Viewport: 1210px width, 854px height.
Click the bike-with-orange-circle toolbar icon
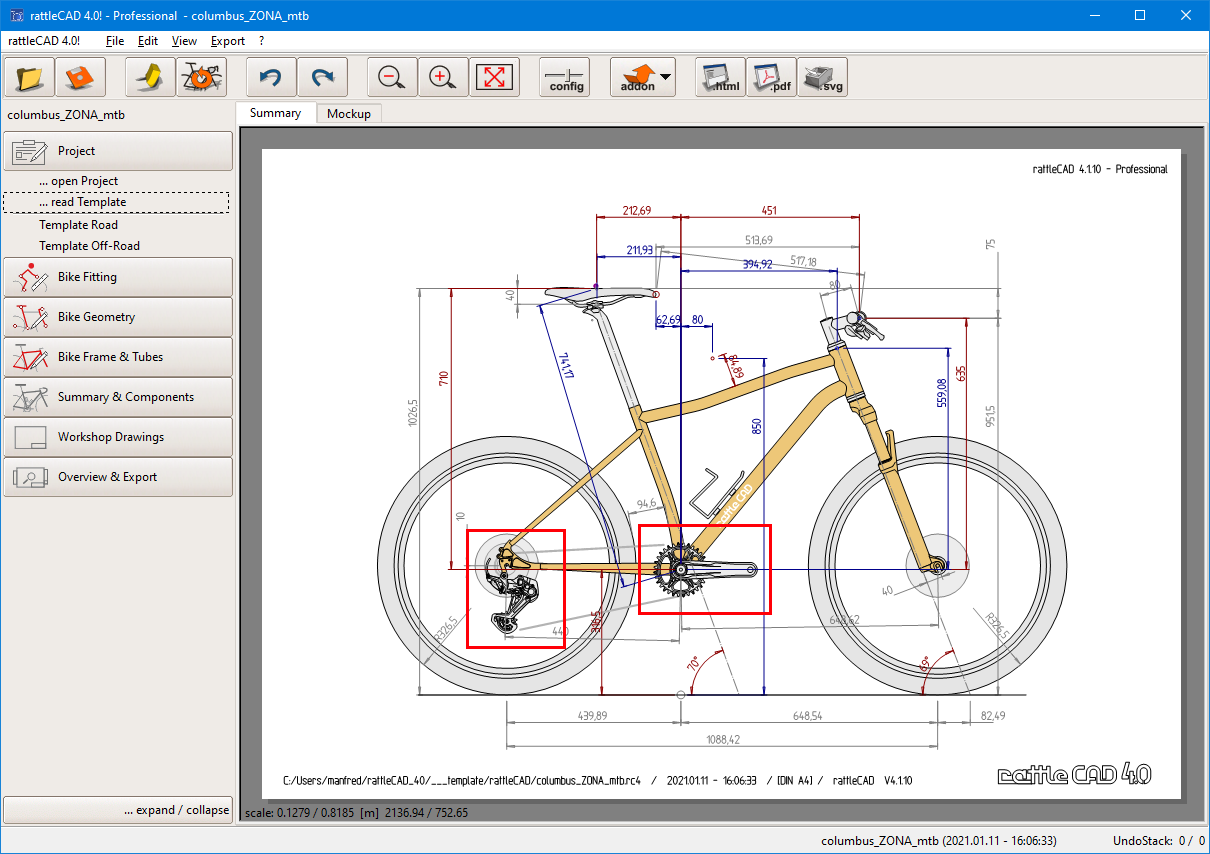[201, 77]
